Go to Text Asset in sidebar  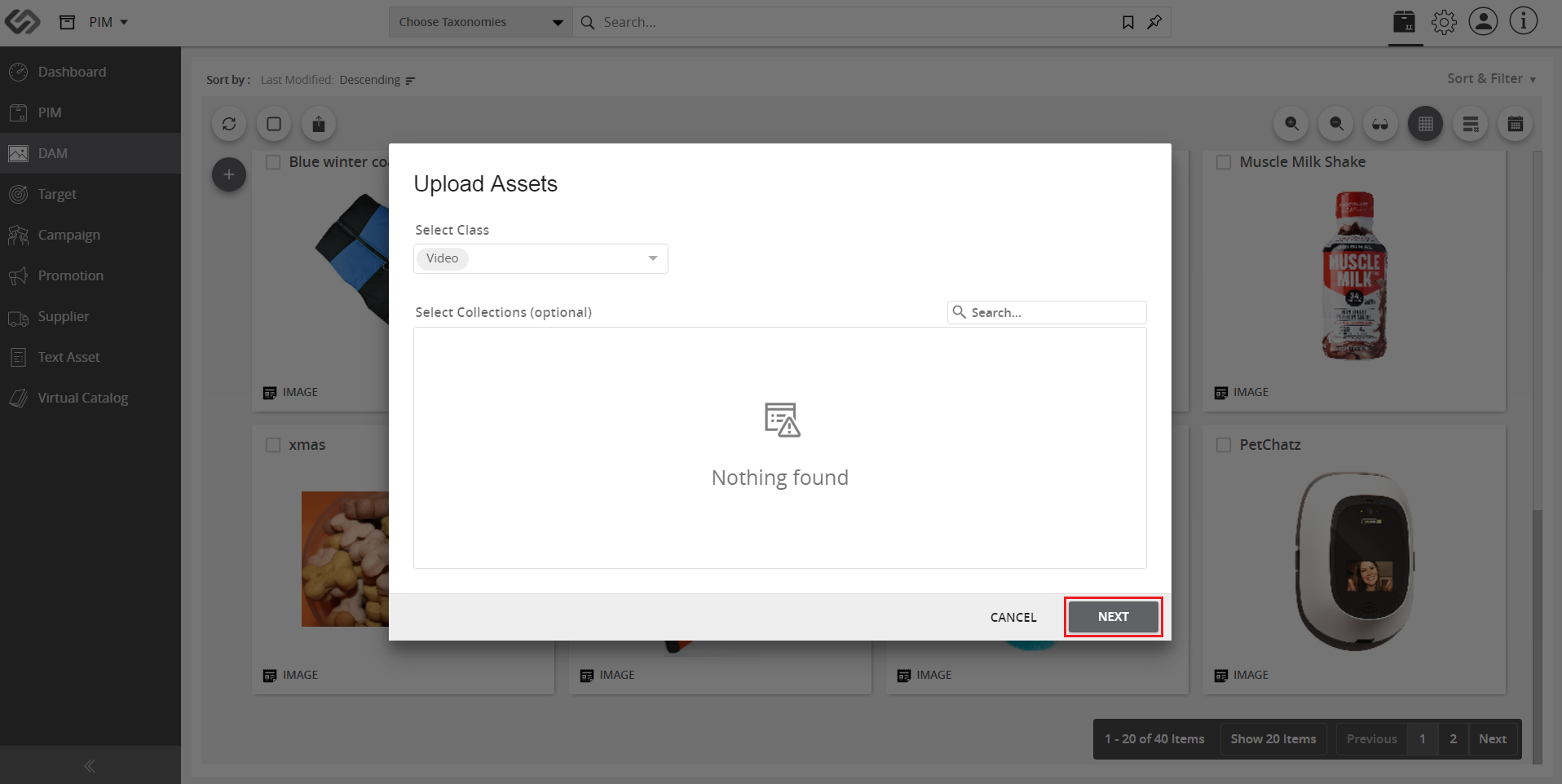pos(90,357)
